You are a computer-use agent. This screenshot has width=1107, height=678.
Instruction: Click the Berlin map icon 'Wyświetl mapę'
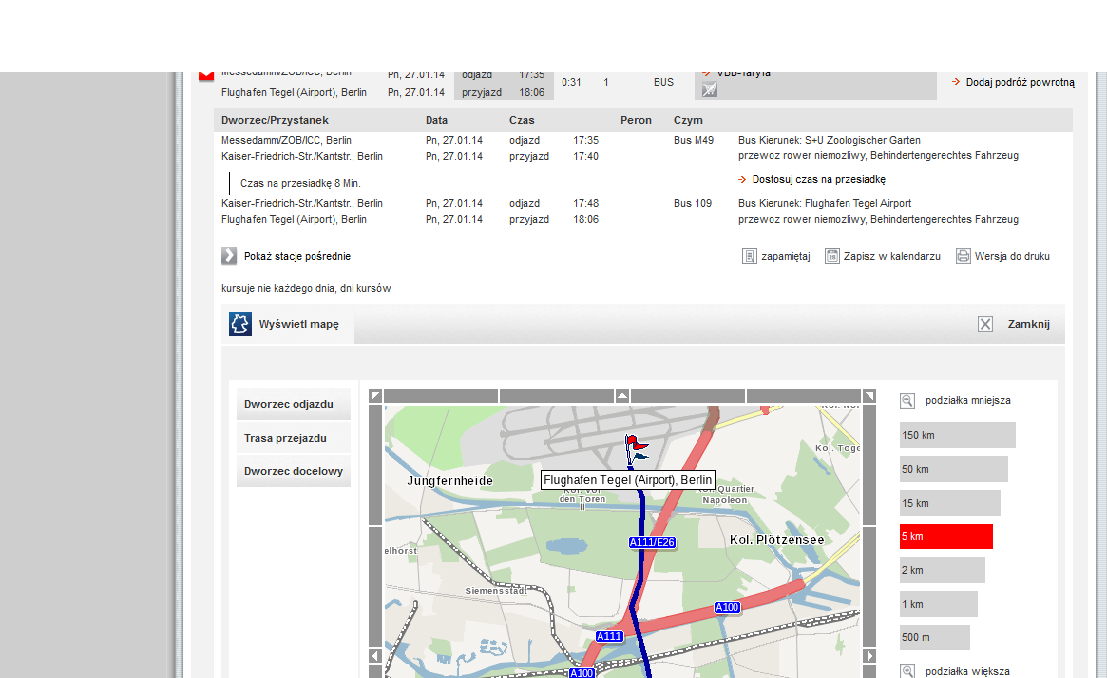tap(240, 324)
